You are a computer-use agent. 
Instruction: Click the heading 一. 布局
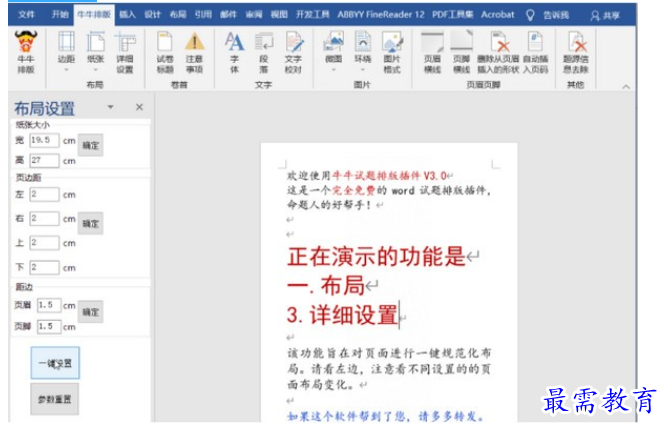point(326,285)
